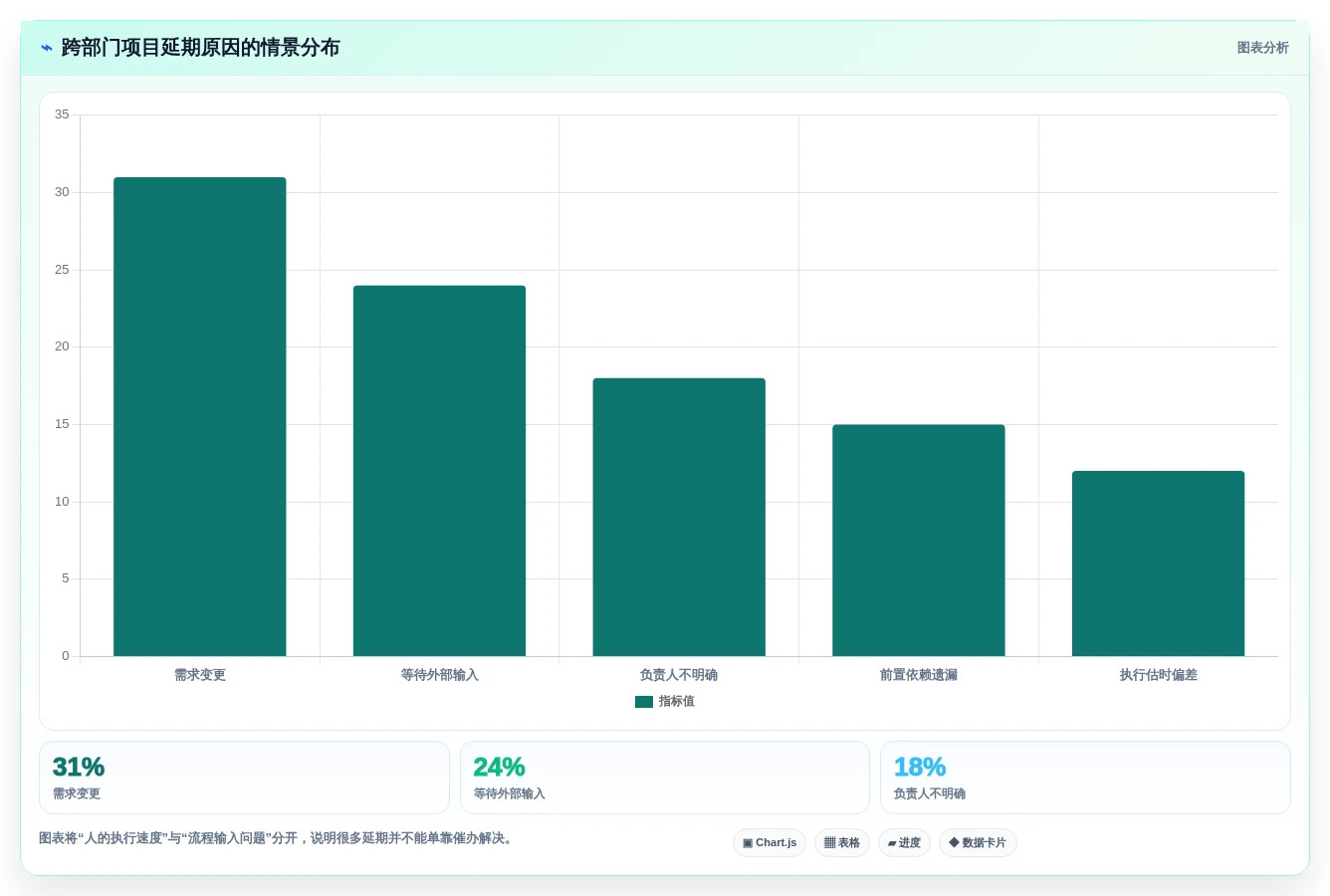Click the y-axis value 20
This screenshot has height=896, width=1330.
click(x=62, y=346)
